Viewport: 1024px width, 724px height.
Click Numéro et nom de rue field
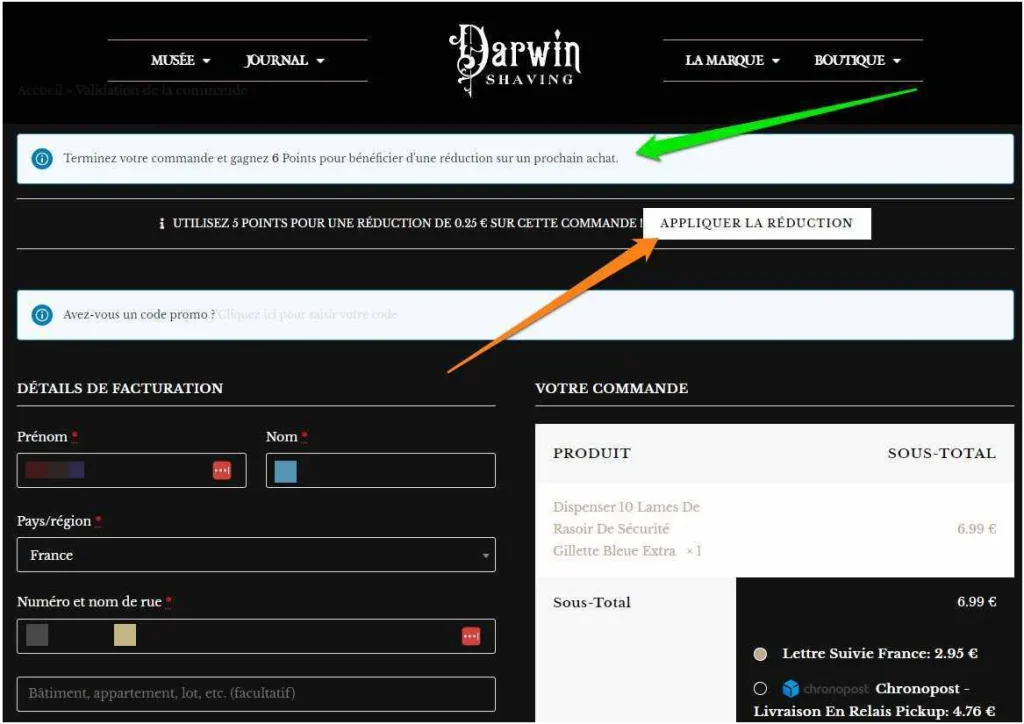(256, 636)
